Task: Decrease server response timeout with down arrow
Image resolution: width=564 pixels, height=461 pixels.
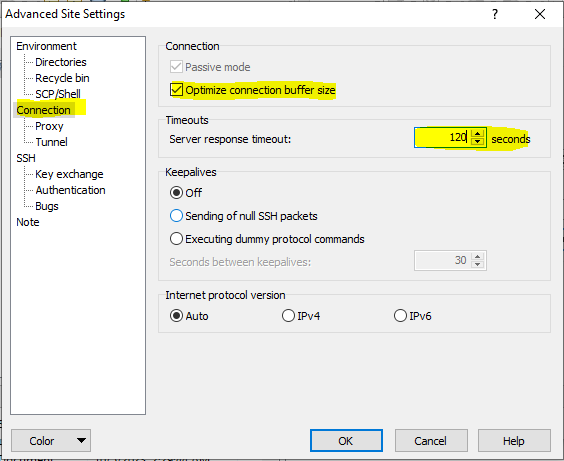Action: [x=477, y=141]
